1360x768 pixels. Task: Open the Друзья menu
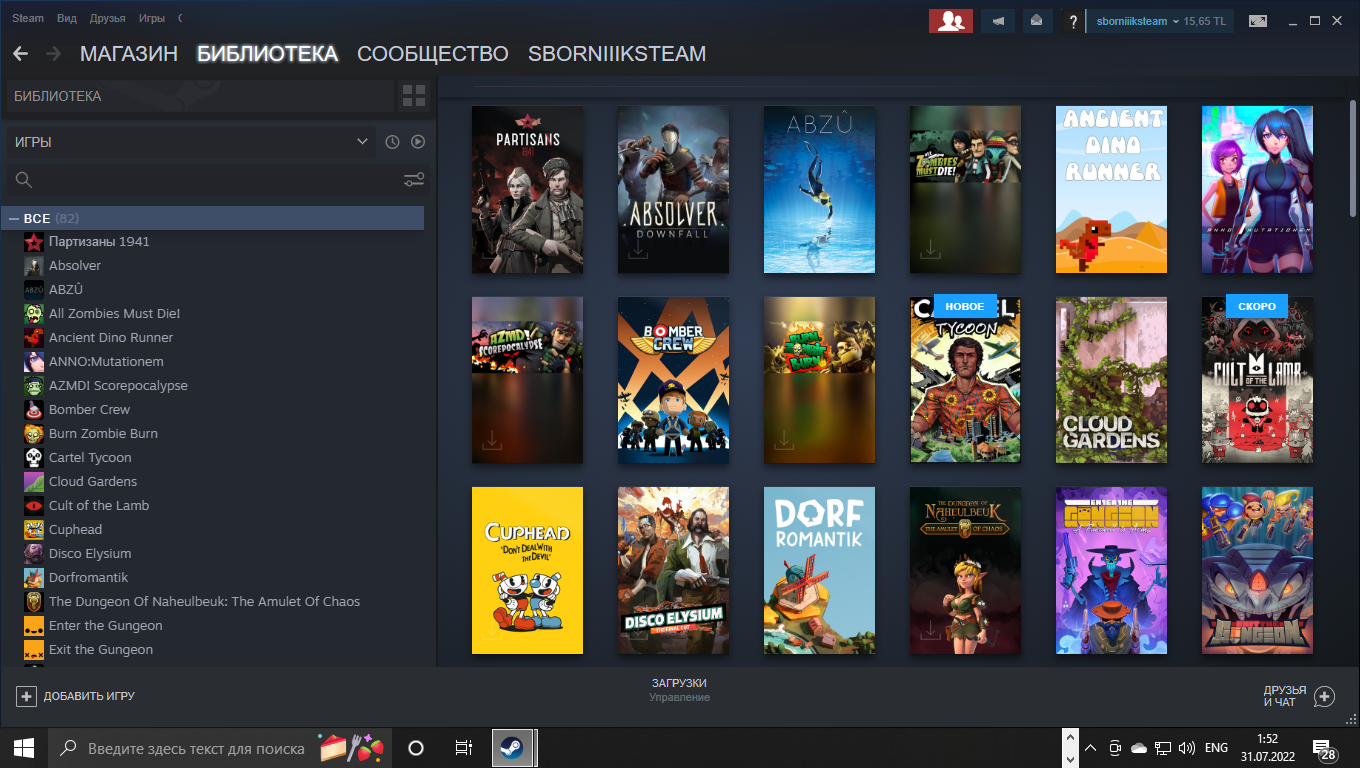point(107,18)
